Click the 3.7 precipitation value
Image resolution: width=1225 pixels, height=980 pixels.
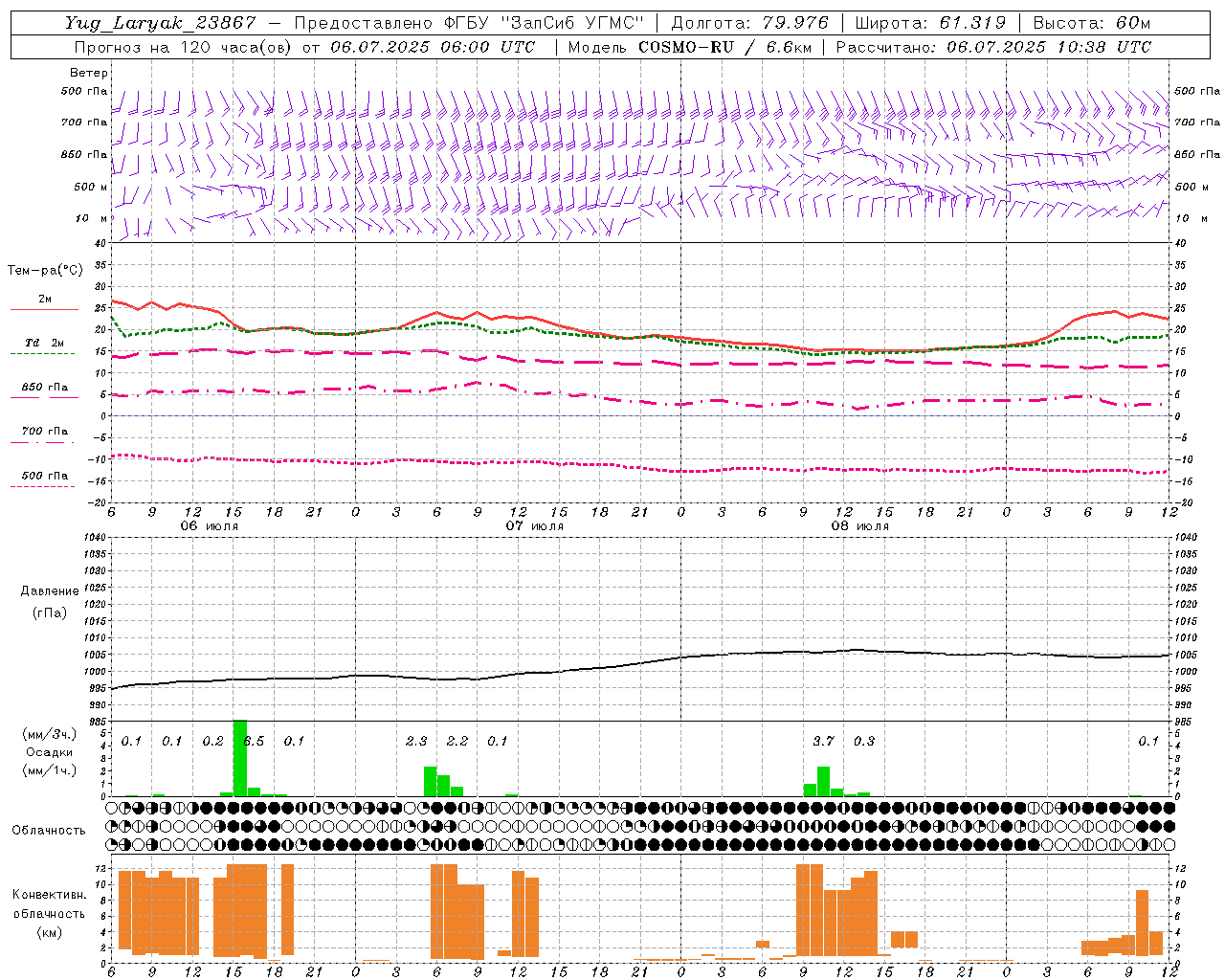point(823,741)
